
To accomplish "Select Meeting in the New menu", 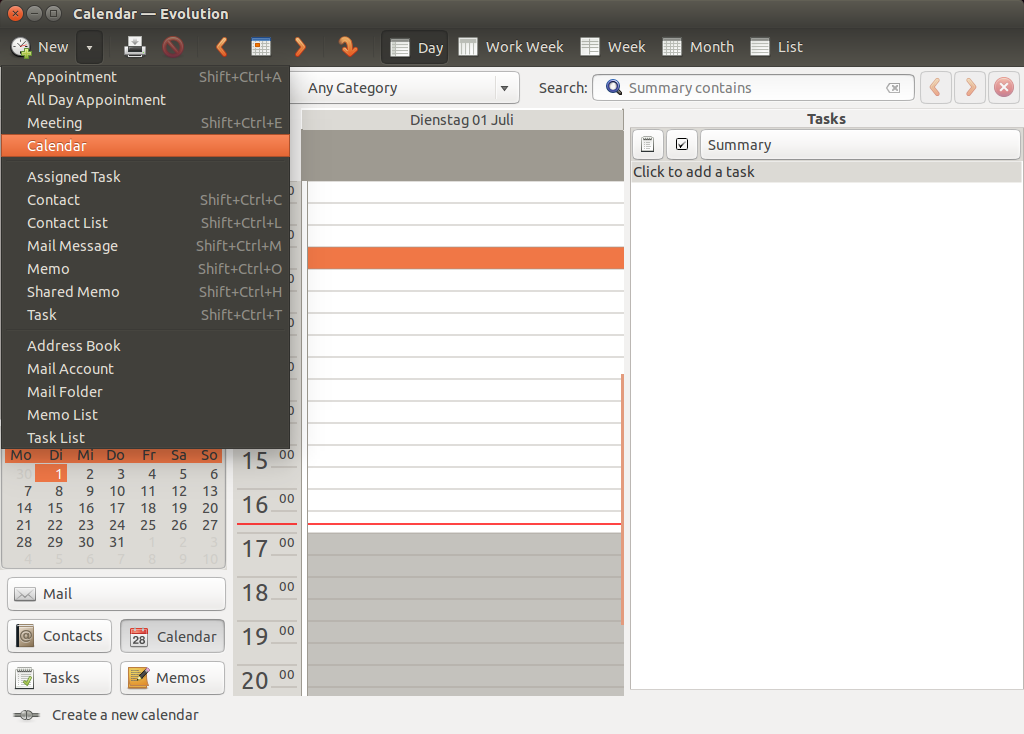I will (x=145, y=123).
